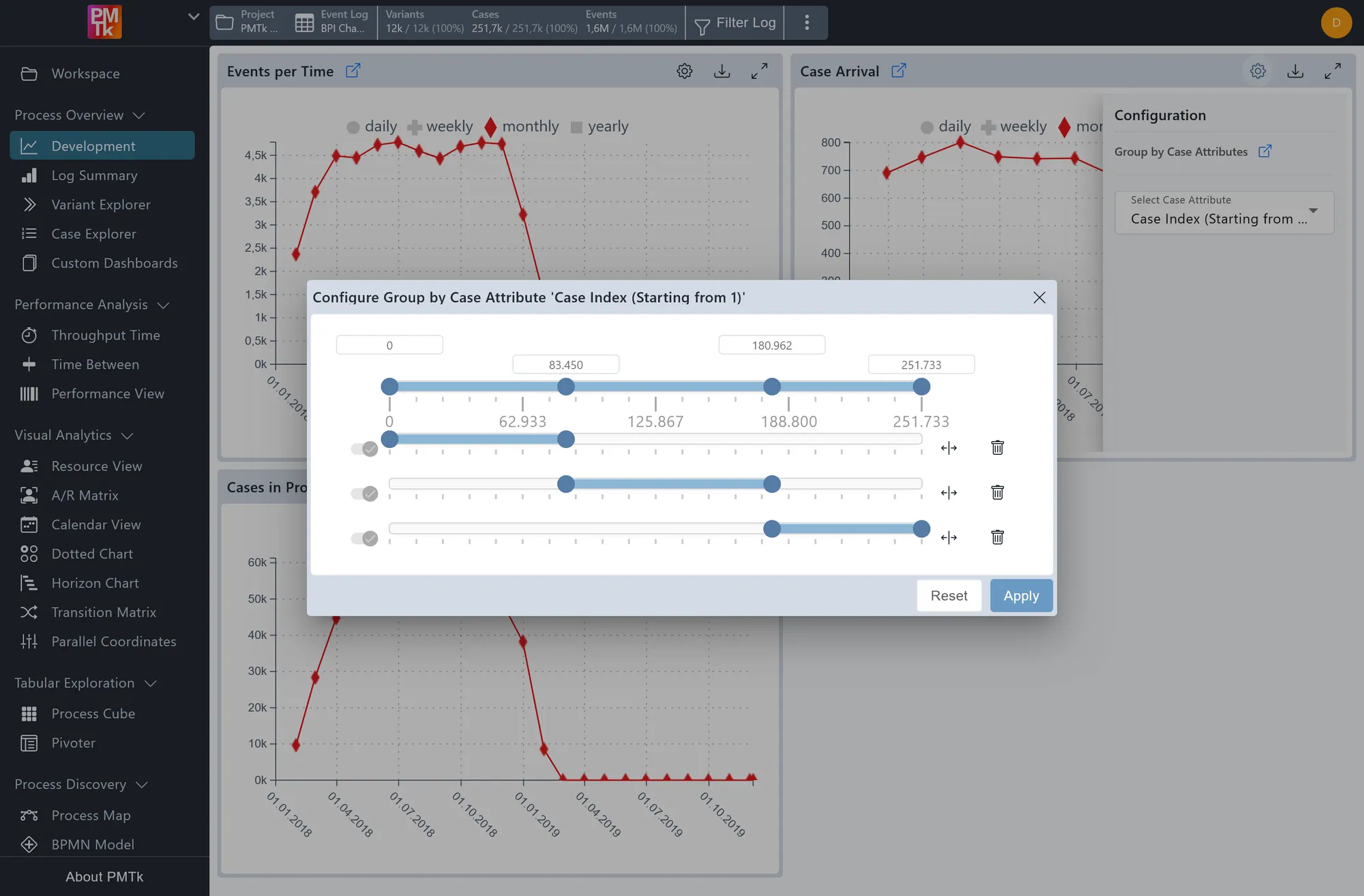Toggle the second range group switch
The height and width of the screenshot is (896, 1364).
pyautogui.click(x=364, y=494)
